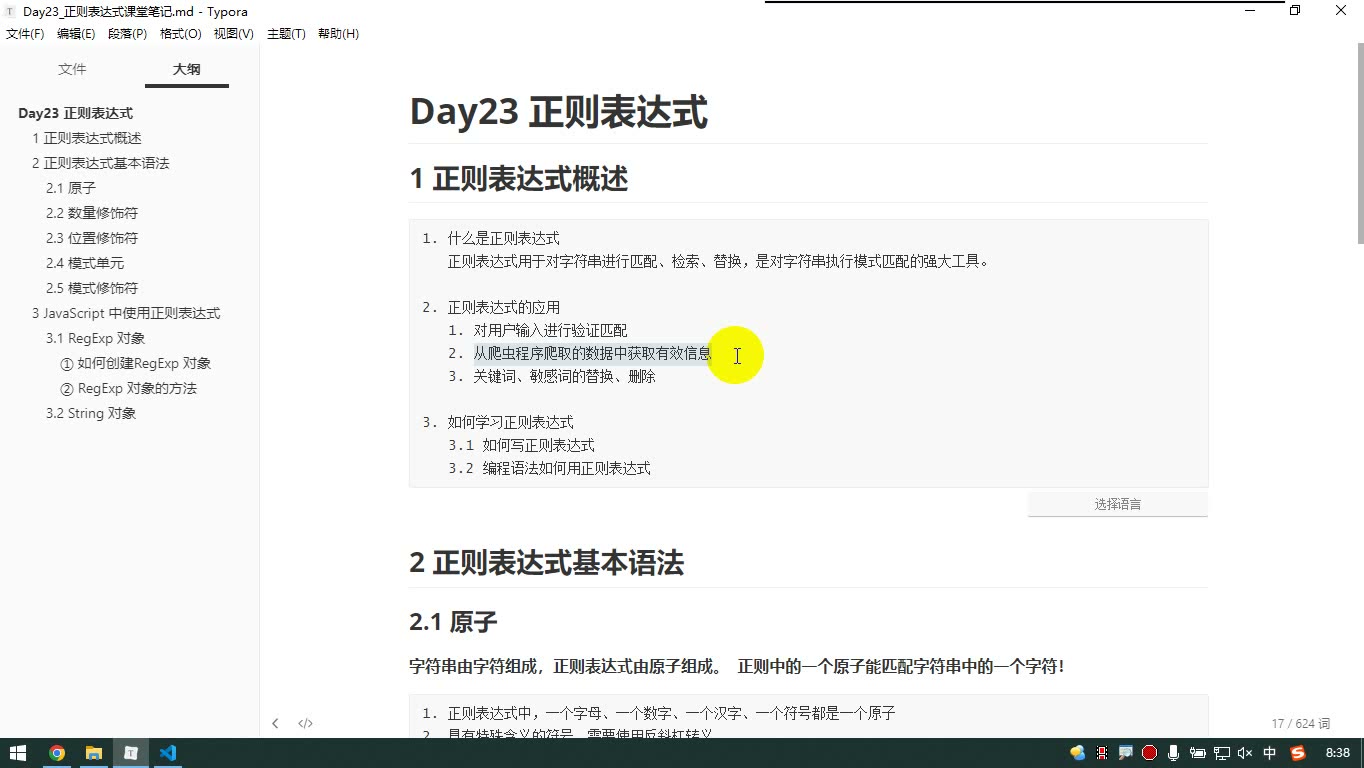Open Windows Start menu
Image resolution: width=1364 pixels, height=768 pixels.
[x=18, y=753]
